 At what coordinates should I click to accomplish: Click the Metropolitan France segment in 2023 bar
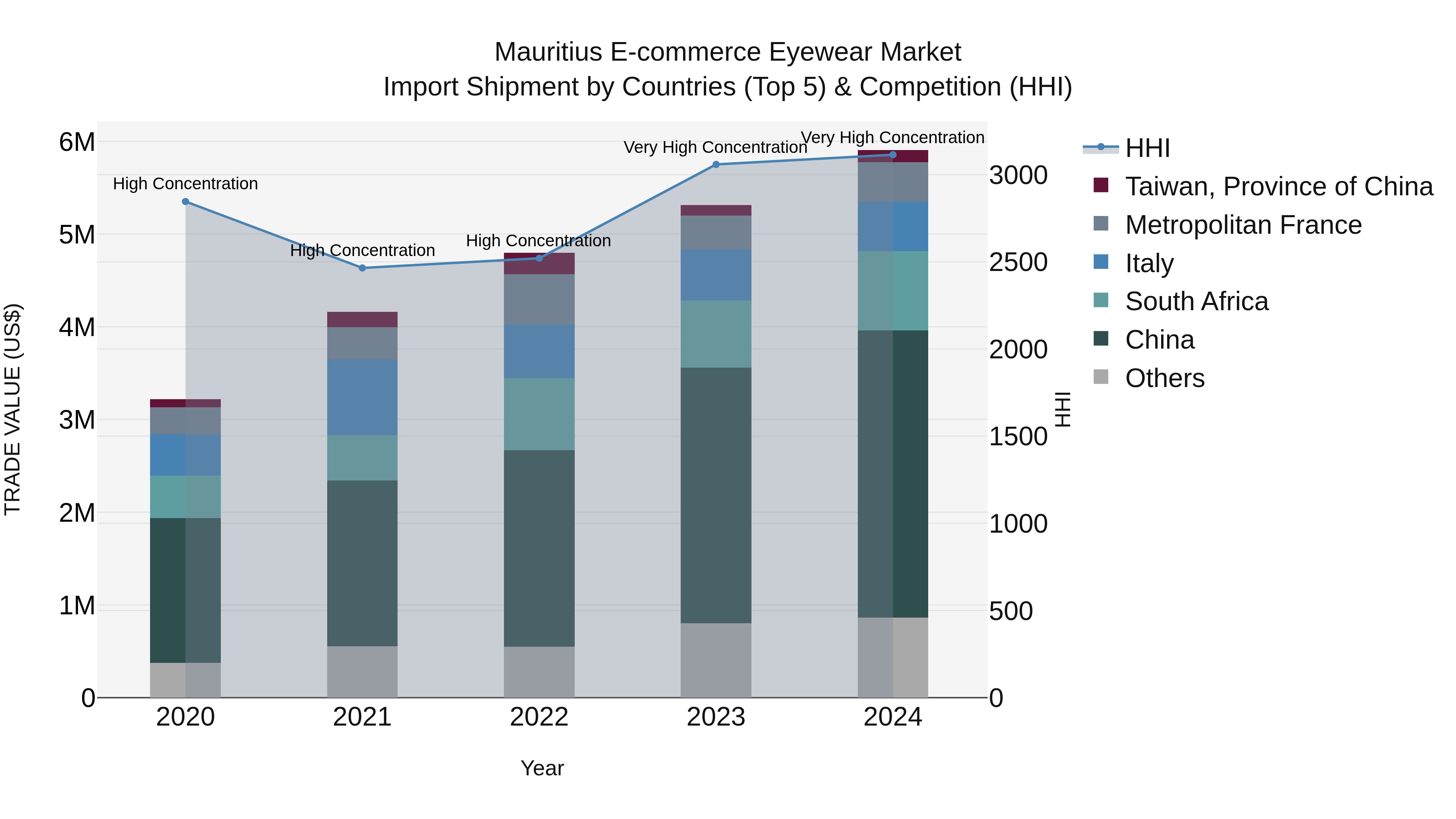[x=716, y=233]
